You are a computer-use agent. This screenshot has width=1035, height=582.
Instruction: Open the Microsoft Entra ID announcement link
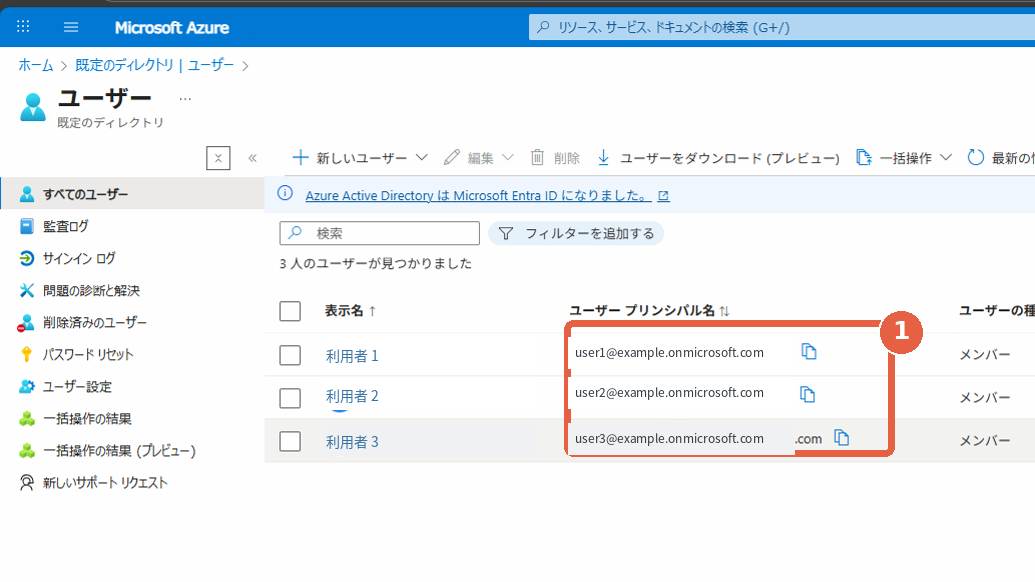click(x=478, y=195)
